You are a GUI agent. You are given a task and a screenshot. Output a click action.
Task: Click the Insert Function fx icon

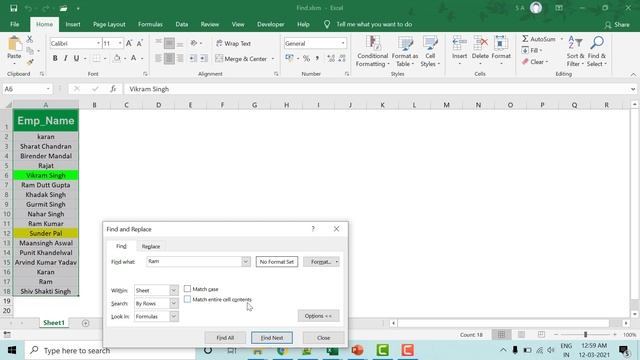(113, 89)
